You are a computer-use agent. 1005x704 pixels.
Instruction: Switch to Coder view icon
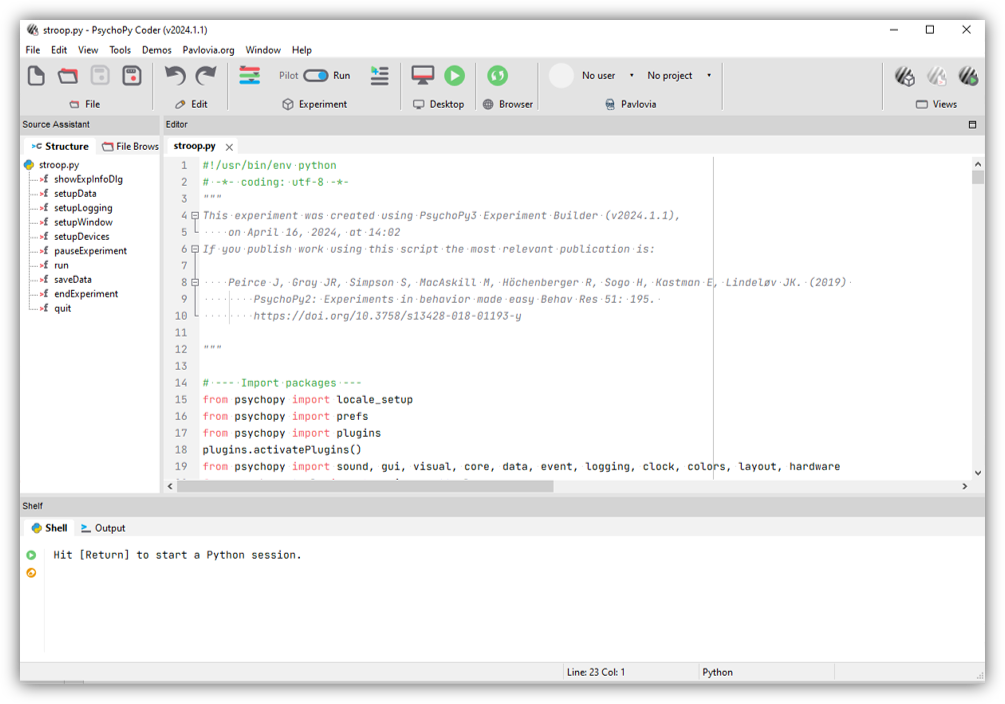(x=937, y=76)
